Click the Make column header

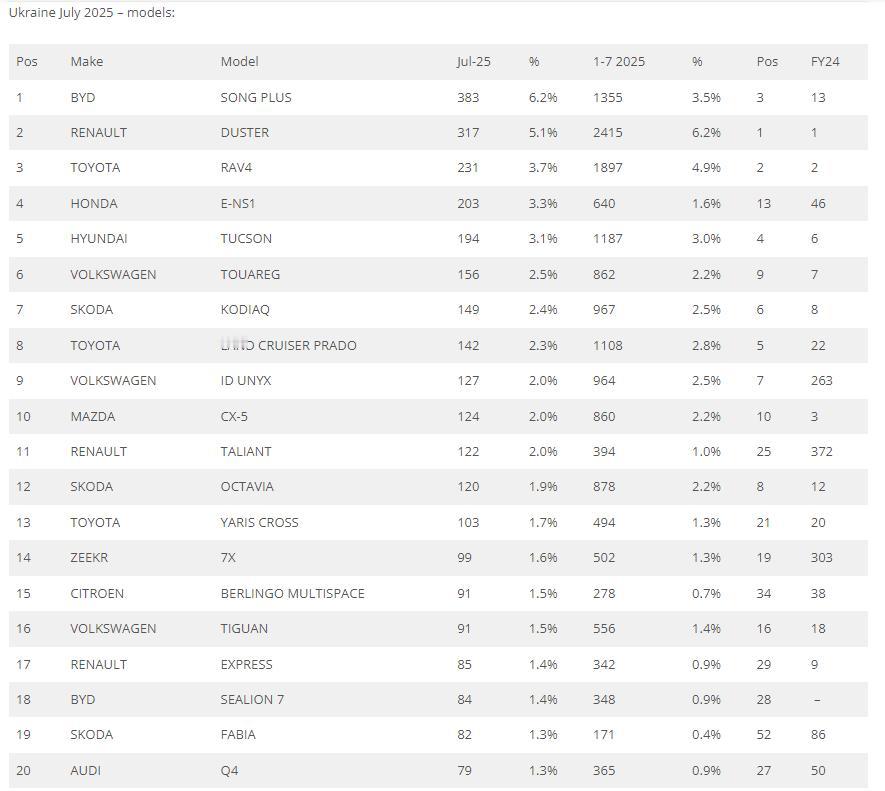click(86, 61)
